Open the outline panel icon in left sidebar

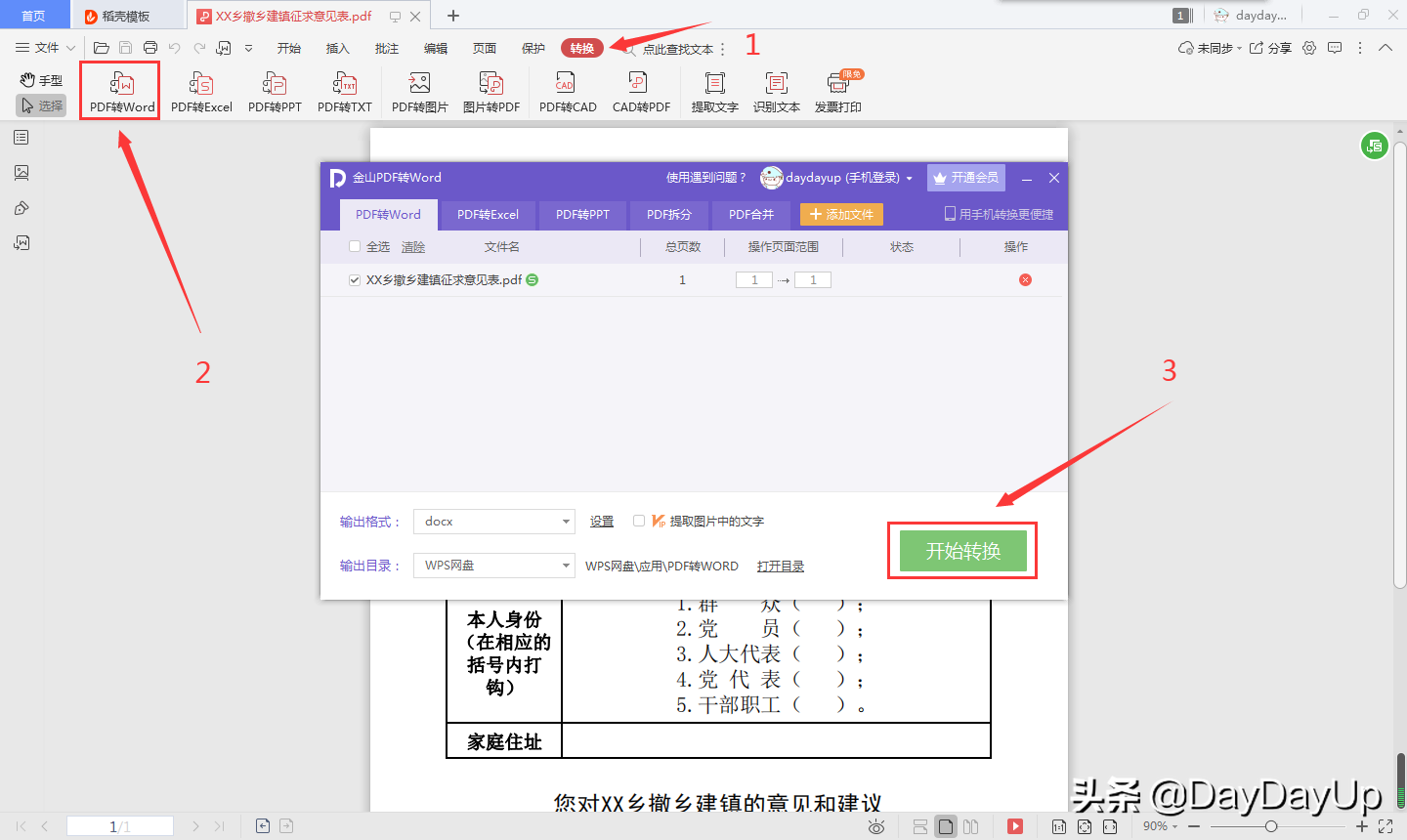point(21,138)
